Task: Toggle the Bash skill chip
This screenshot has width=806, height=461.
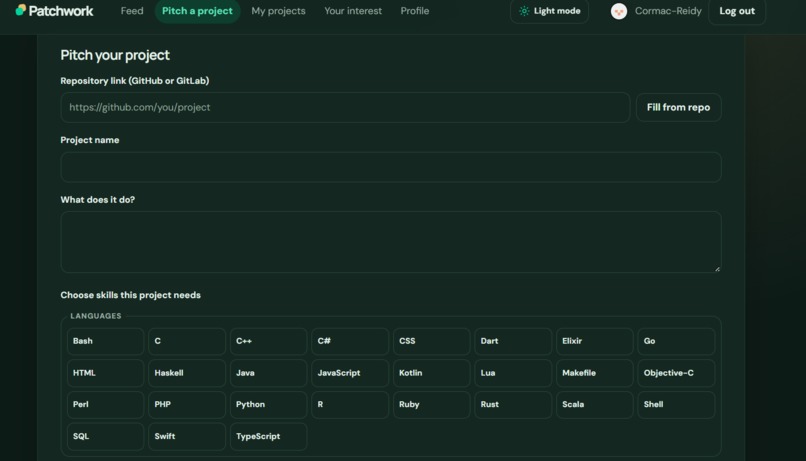Action: point(105,341)
